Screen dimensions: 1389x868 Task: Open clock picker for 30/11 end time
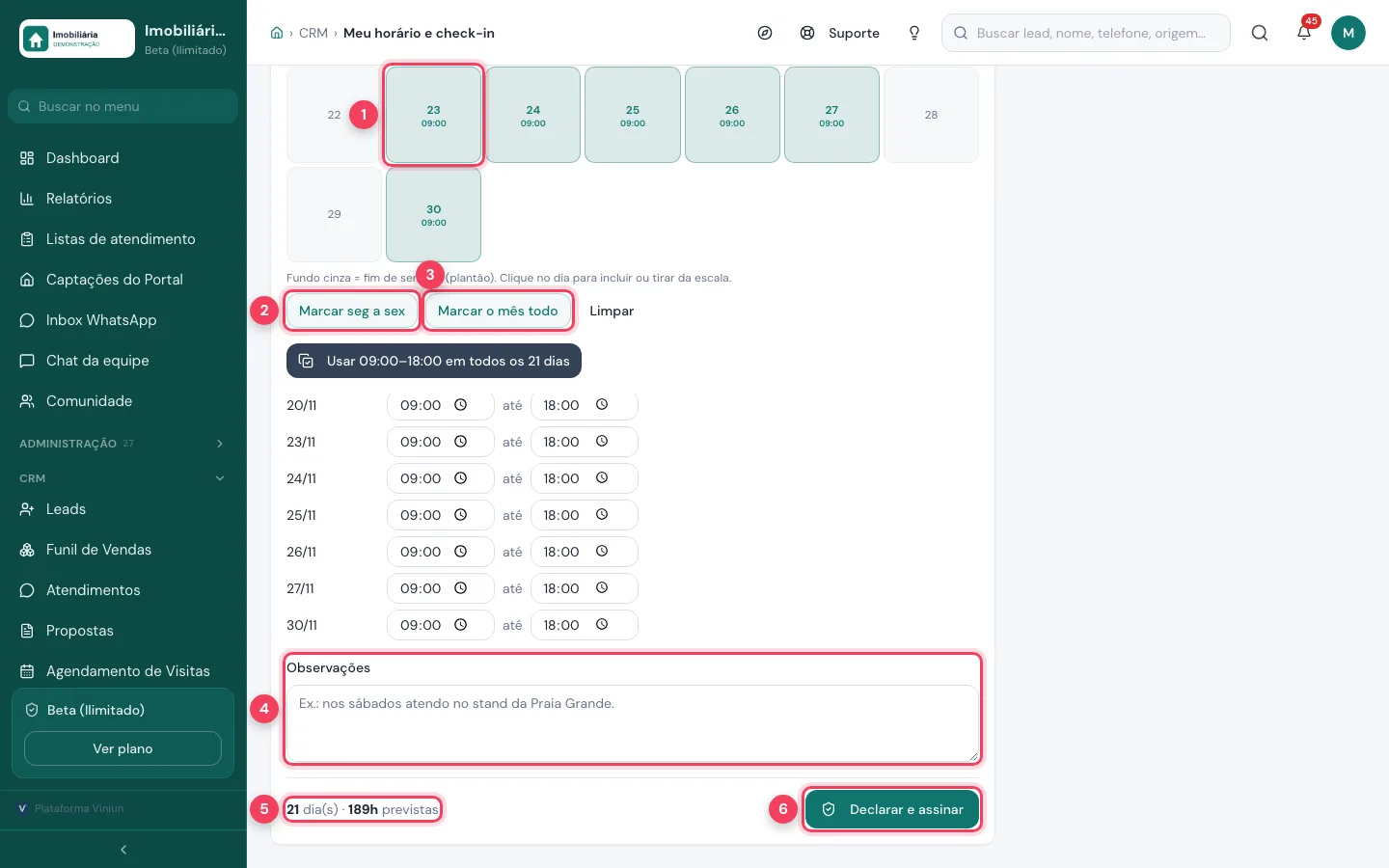(602, 625)
